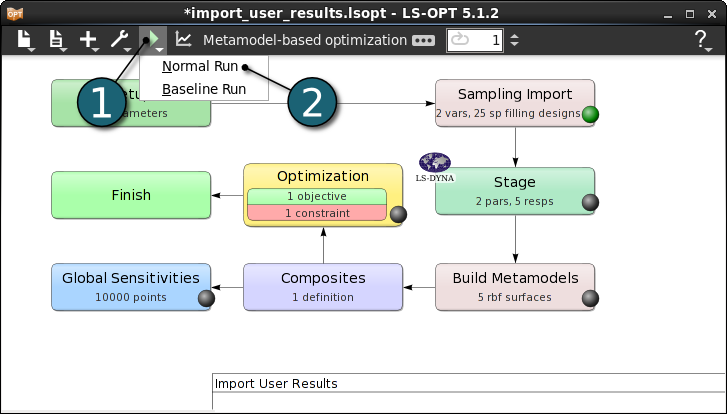
Task: Select the Build Metamodels box
Action: point(515,287)
